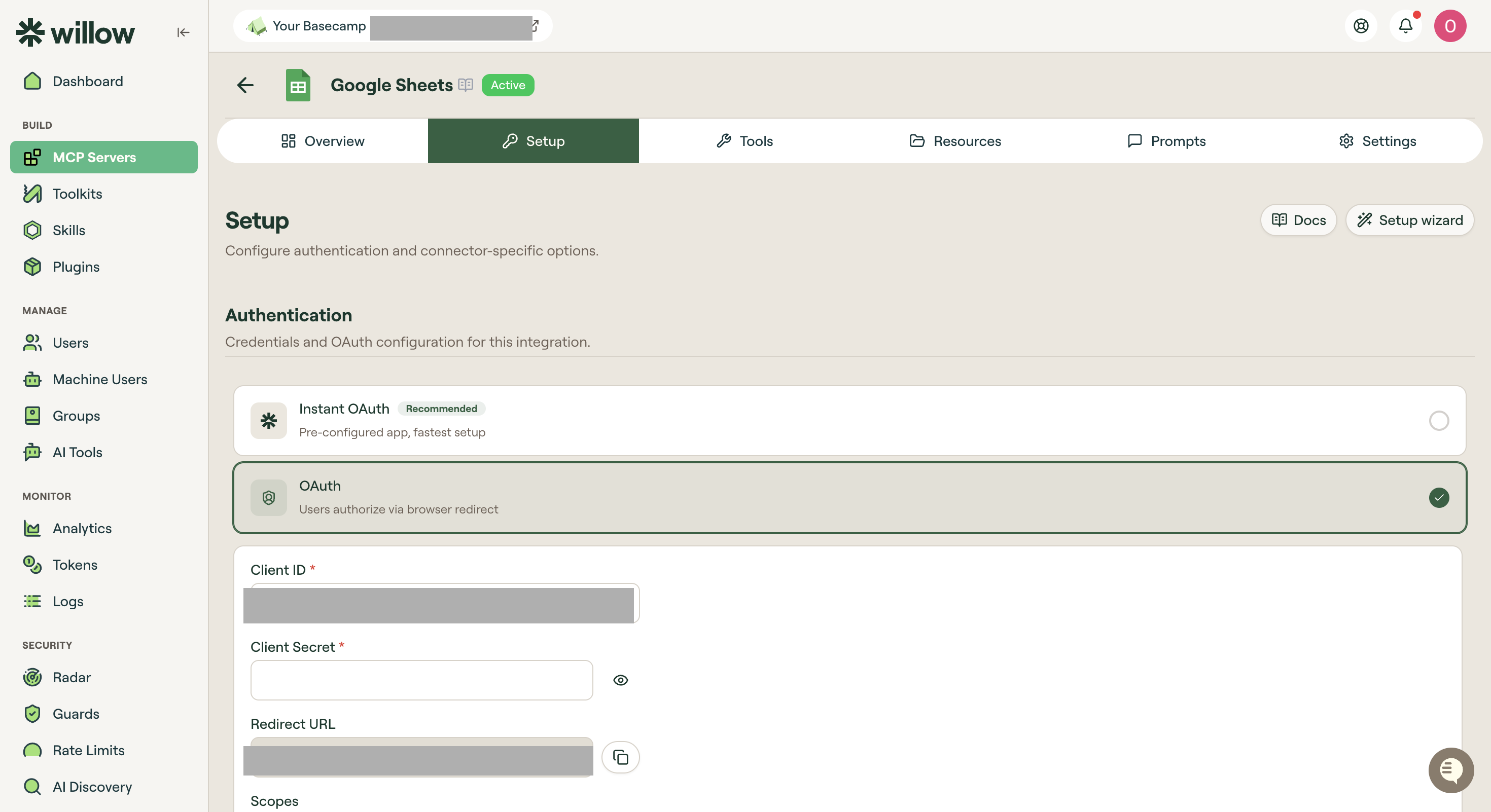This screenshot has height=812, width=1491.
Task: Launch the Setup wizard
Action: click(x=1409, y=220)
